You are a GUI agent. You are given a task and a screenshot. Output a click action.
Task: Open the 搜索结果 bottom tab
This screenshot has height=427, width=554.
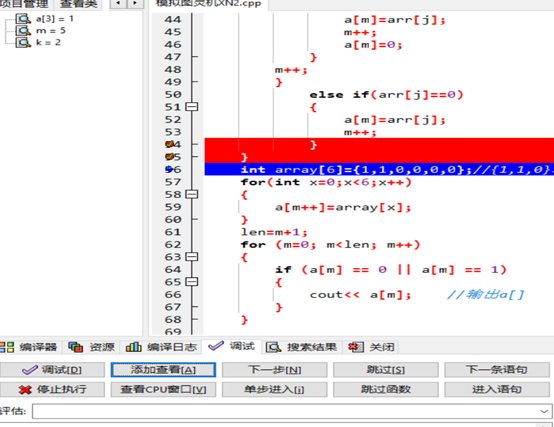point(302,347)
